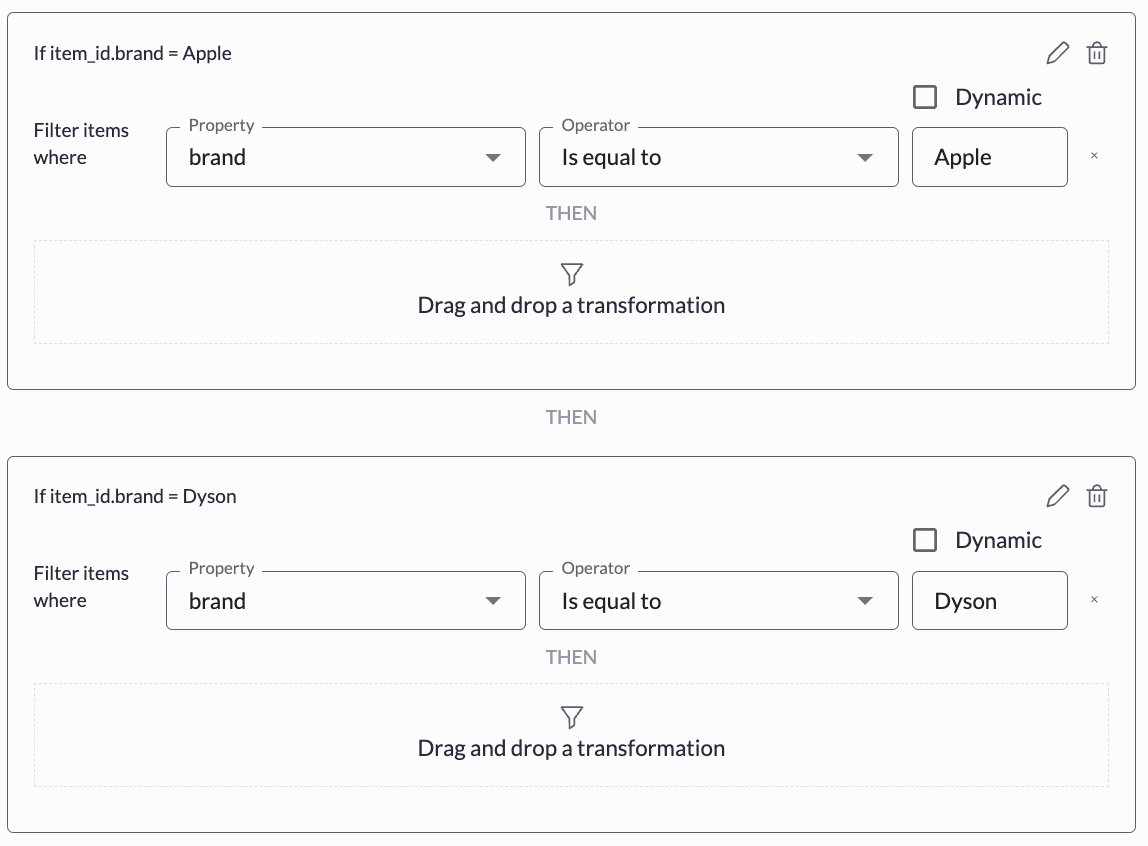Click the Dyson value input field

pos(989,600)
